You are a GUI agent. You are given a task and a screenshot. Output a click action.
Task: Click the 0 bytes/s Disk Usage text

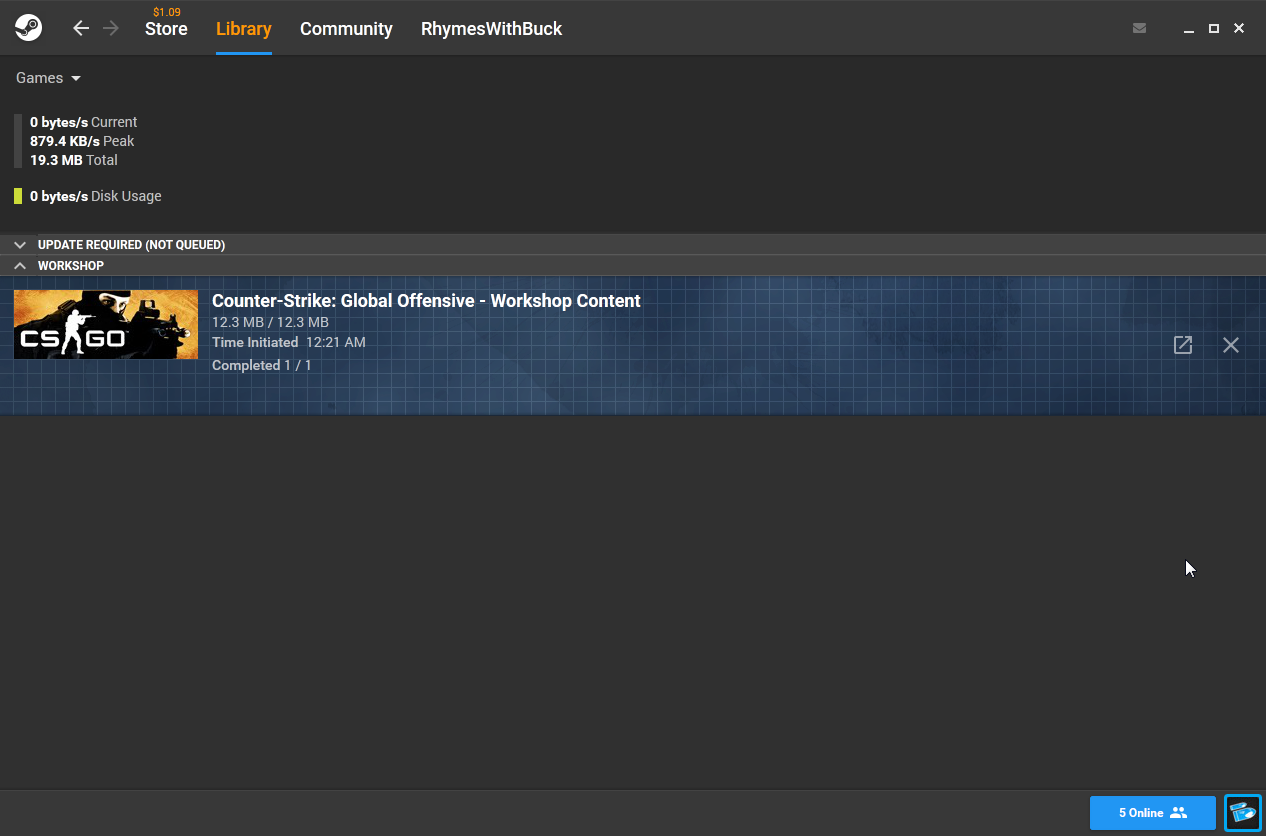coord(96,196)
